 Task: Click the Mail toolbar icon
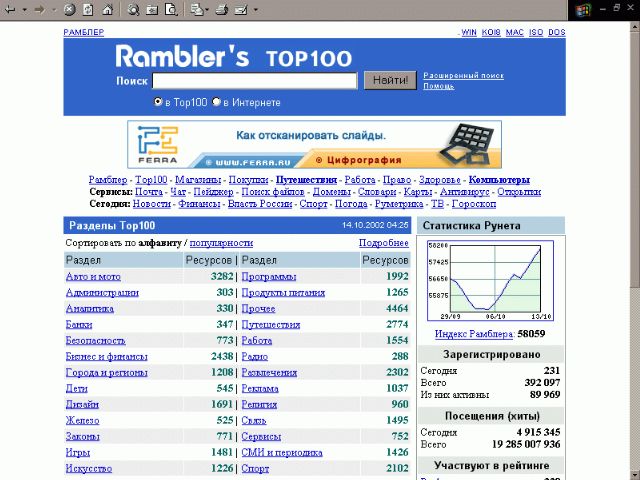(x=197, y=10)
